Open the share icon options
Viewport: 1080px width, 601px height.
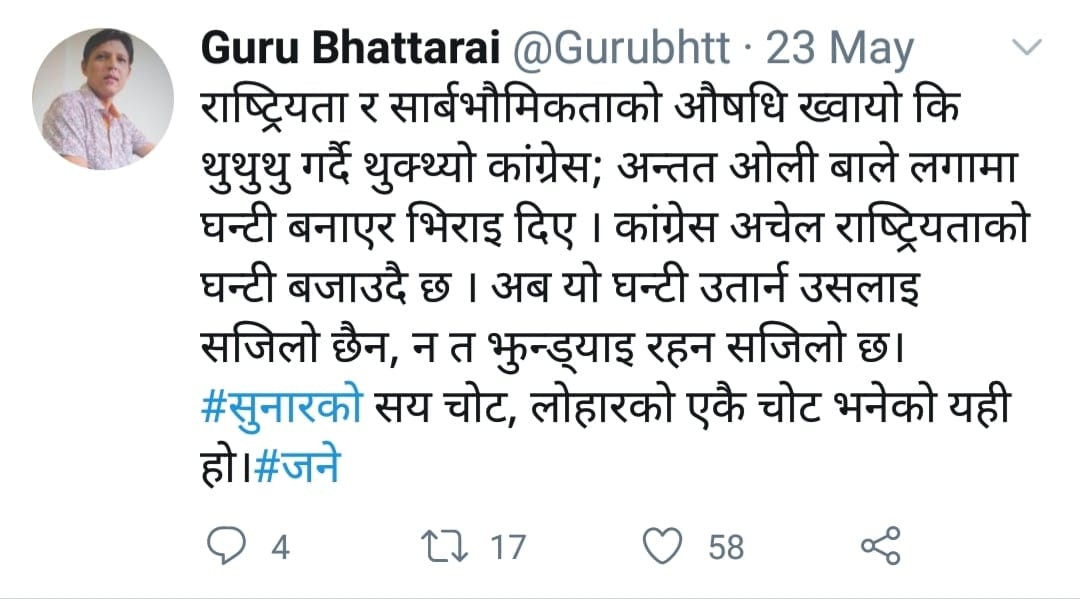(x=880, y=546)
